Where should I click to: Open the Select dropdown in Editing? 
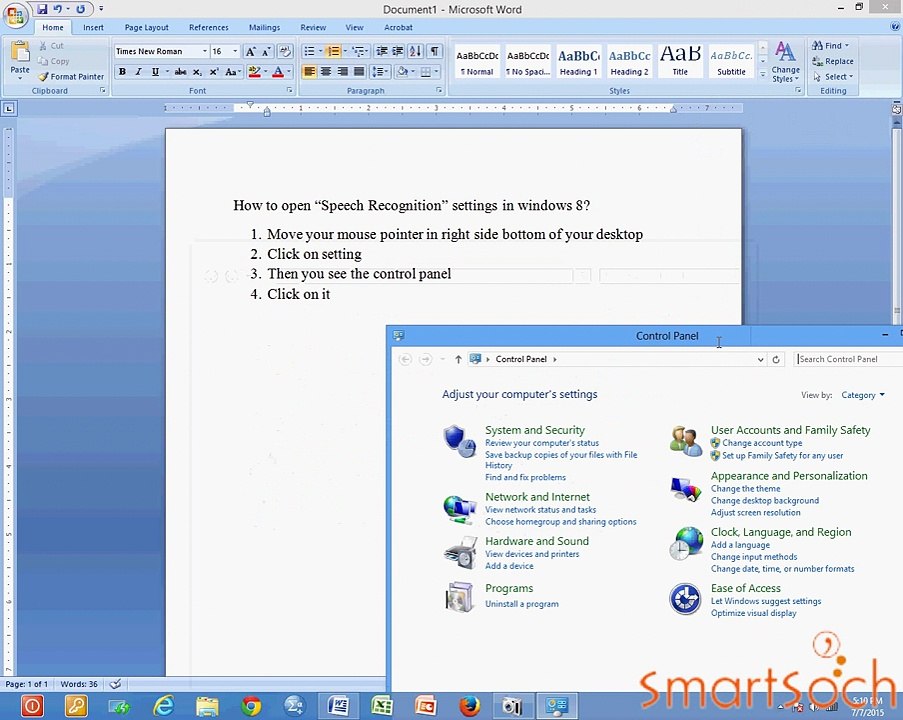pyautogui.click(x=834, y=77)
